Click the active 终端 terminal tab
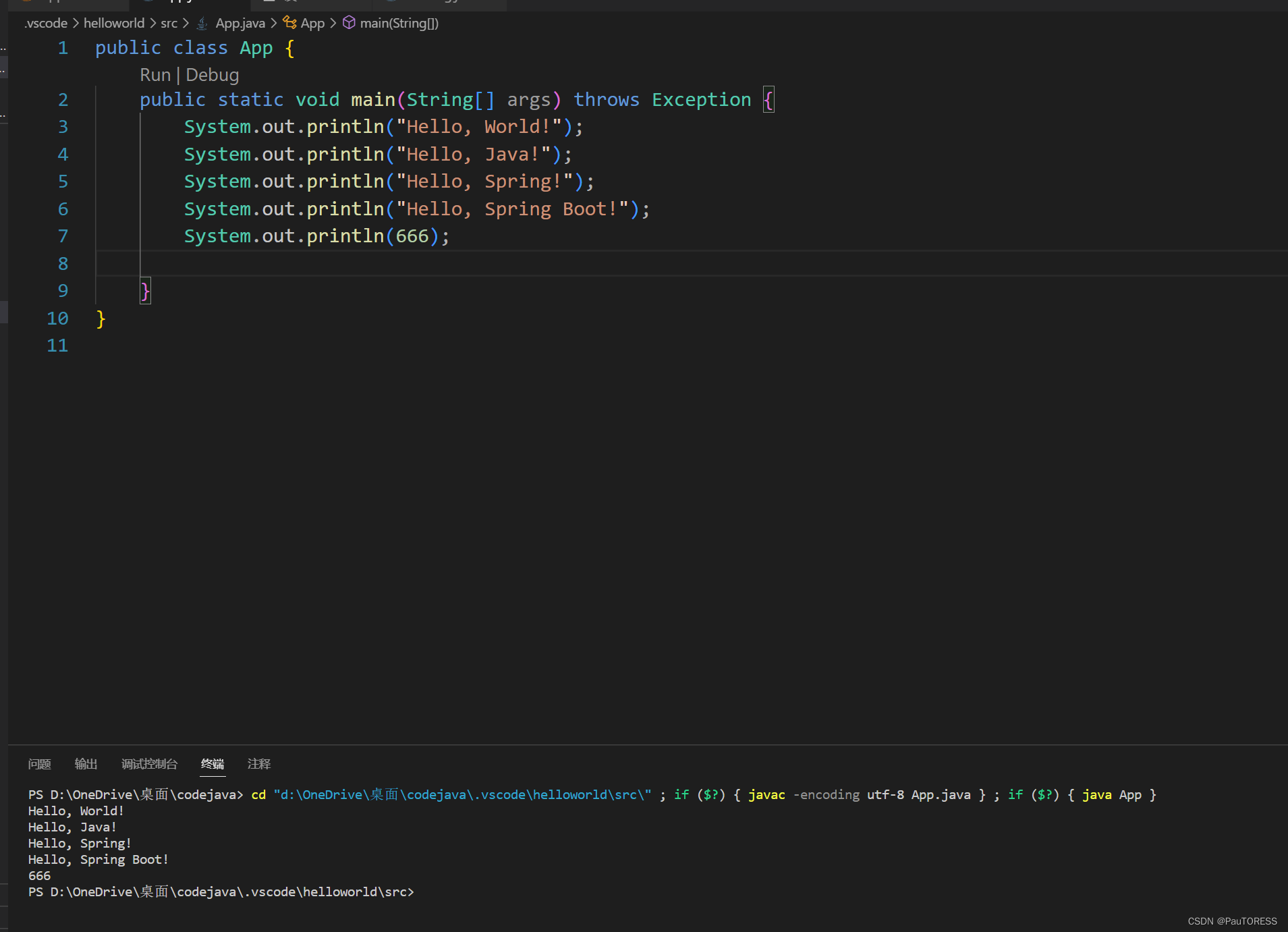 [x=213, y=763]
